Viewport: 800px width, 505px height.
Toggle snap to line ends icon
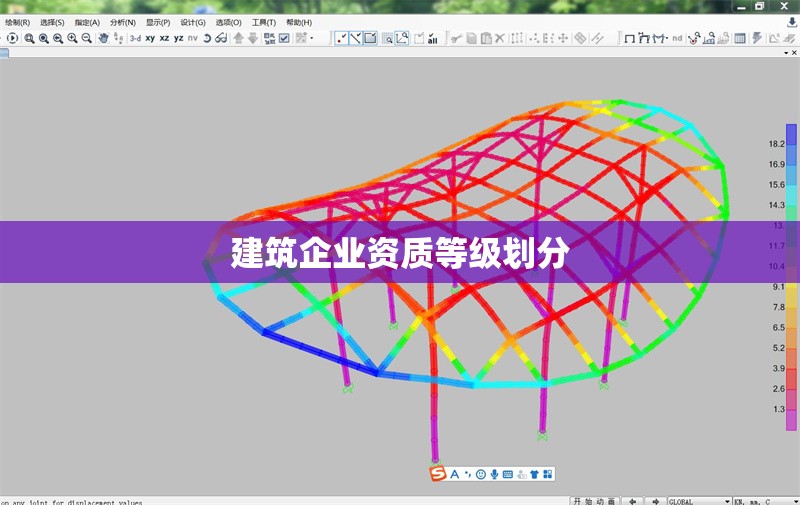tap(356, 38)
